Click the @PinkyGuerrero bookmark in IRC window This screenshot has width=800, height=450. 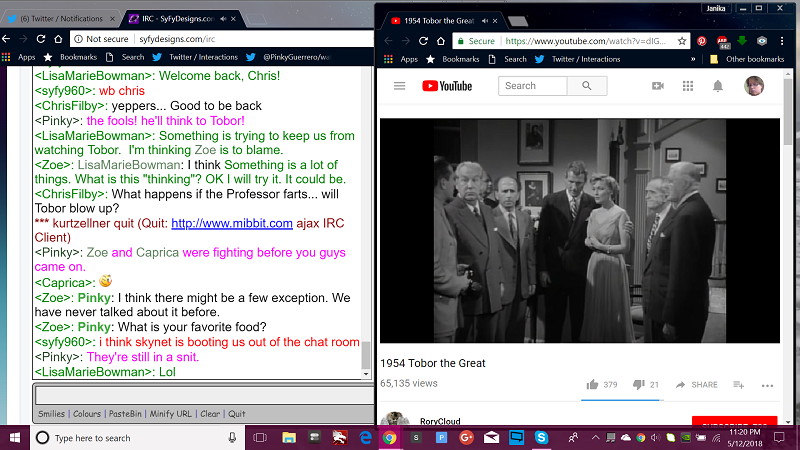pos(288,57)
